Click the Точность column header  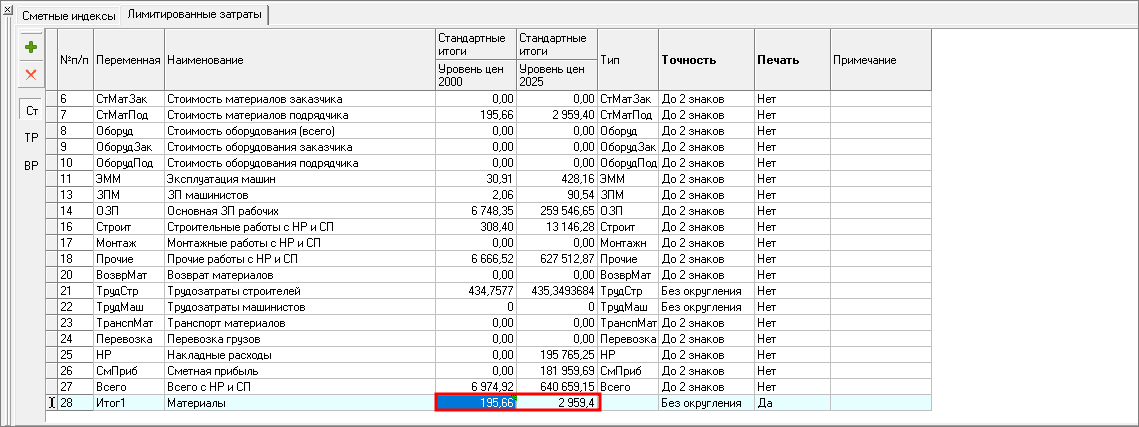[704, 60]
